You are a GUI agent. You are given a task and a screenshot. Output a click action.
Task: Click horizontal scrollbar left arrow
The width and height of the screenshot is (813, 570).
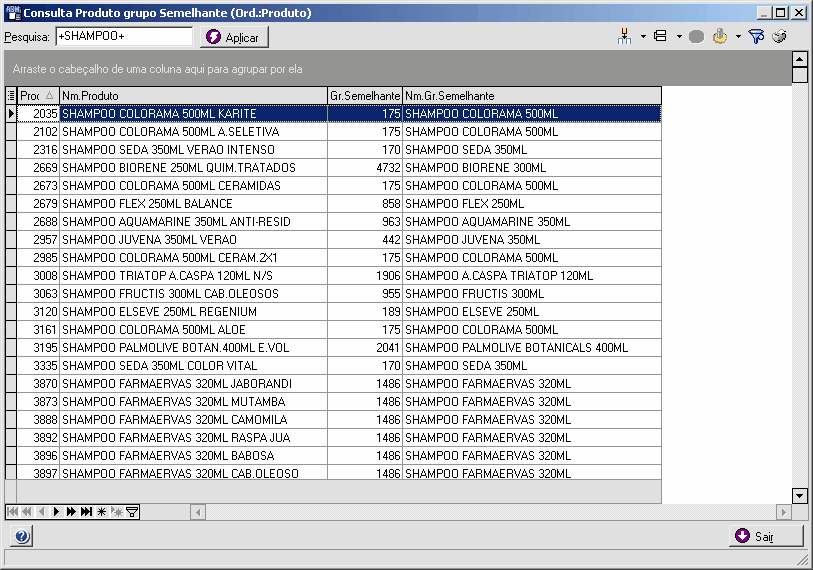[x=198, y=512]
